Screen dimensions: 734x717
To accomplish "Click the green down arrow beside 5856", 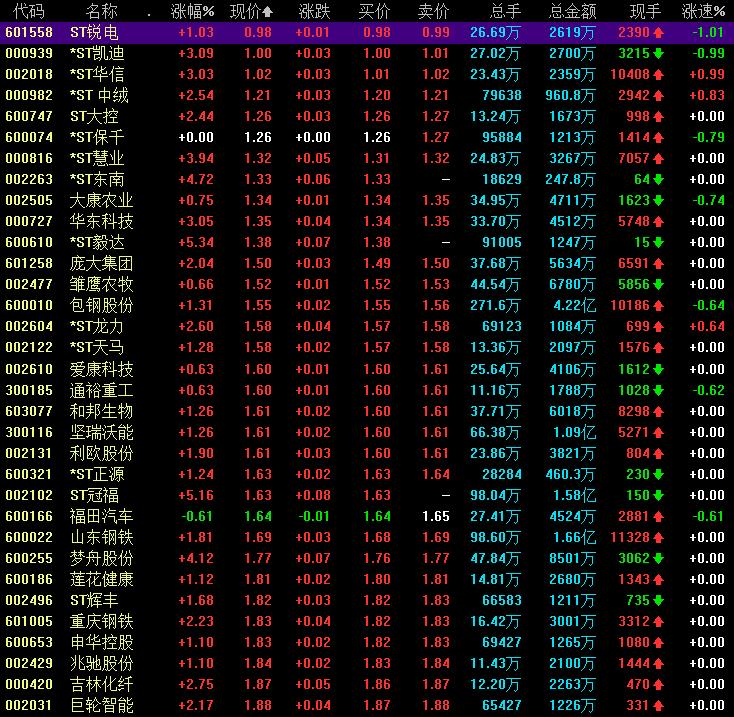I will [658, 285].
